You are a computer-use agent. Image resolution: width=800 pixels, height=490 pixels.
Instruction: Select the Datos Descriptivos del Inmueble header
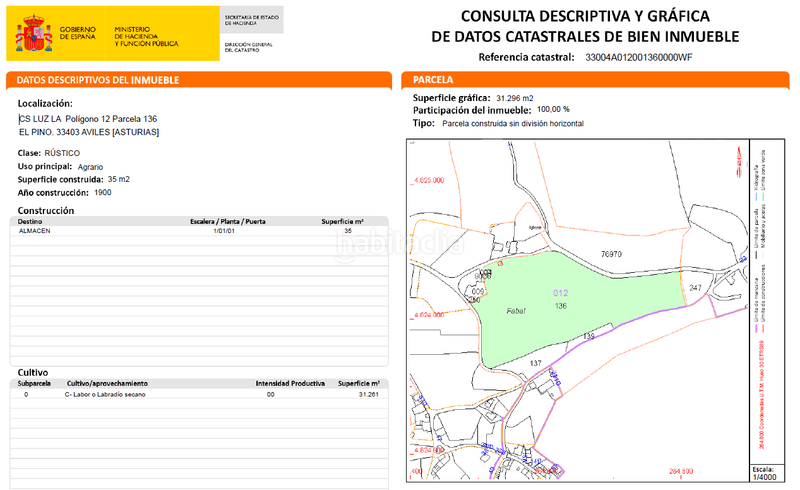click(198, 80)
